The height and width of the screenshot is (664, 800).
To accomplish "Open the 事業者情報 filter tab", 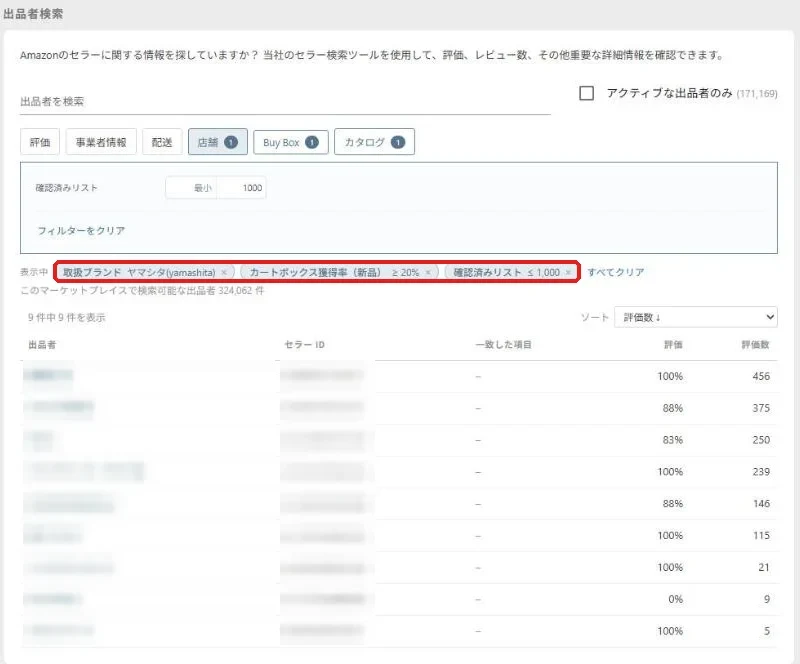I will (x=101, y=142).
